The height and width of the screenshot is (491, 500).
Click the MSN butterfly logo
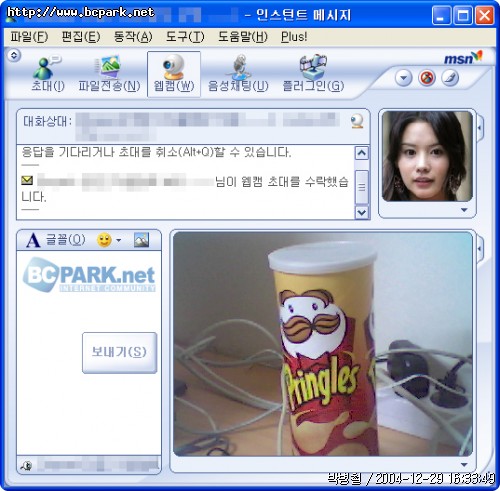point(463,58)
